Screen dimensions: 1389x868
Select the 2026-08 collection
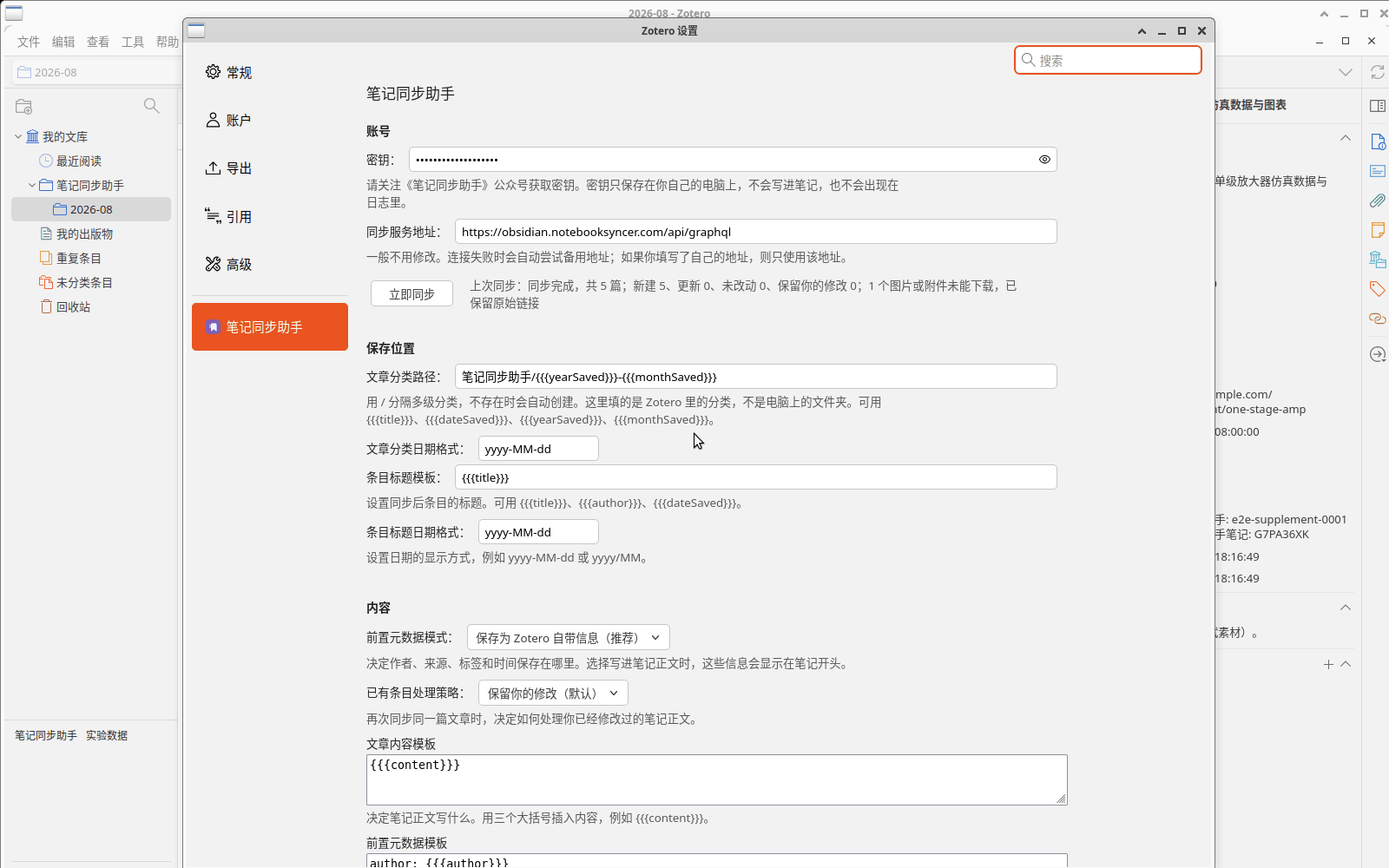point(91,209)
